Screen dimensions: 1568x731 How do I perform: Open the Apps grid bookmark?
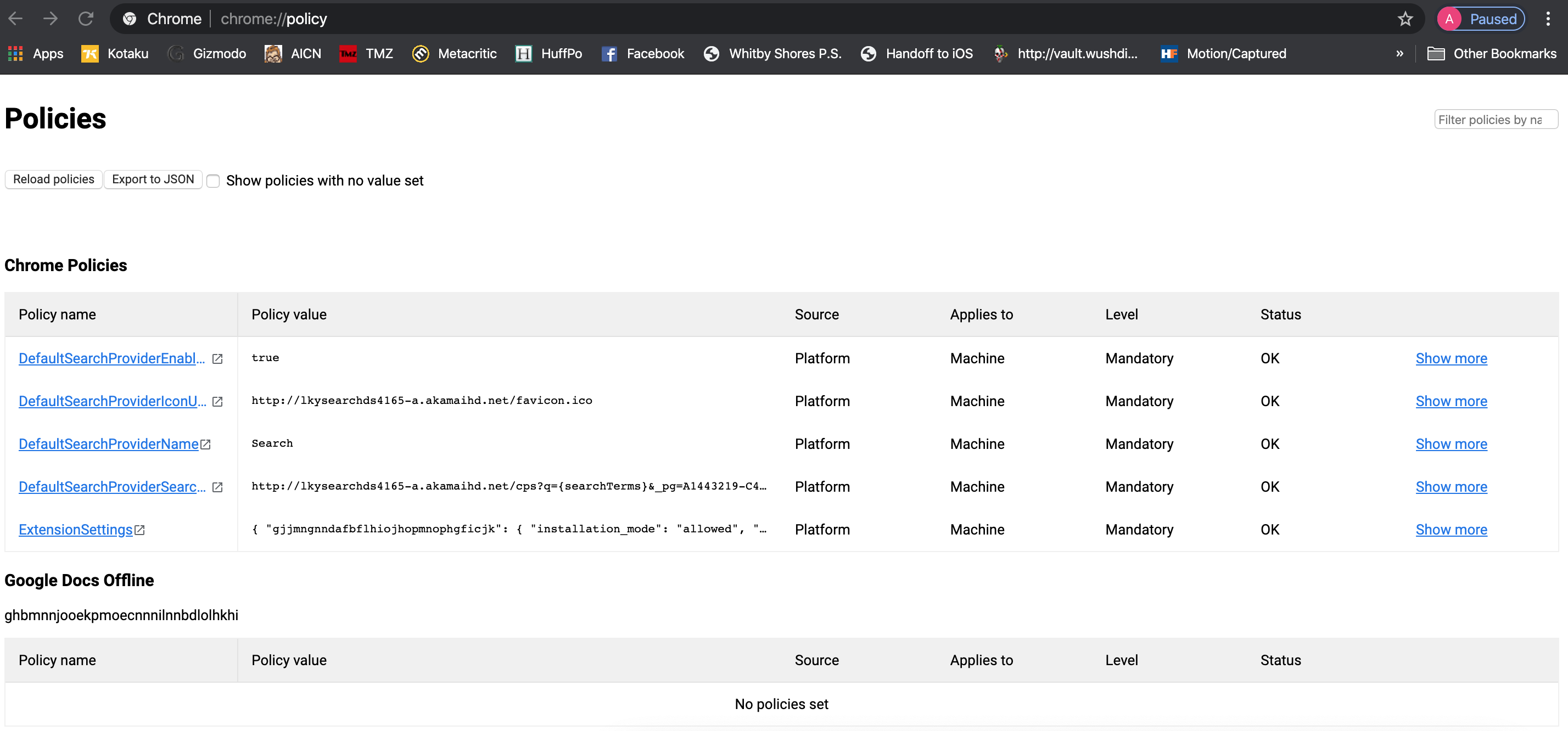pos(35,54)
